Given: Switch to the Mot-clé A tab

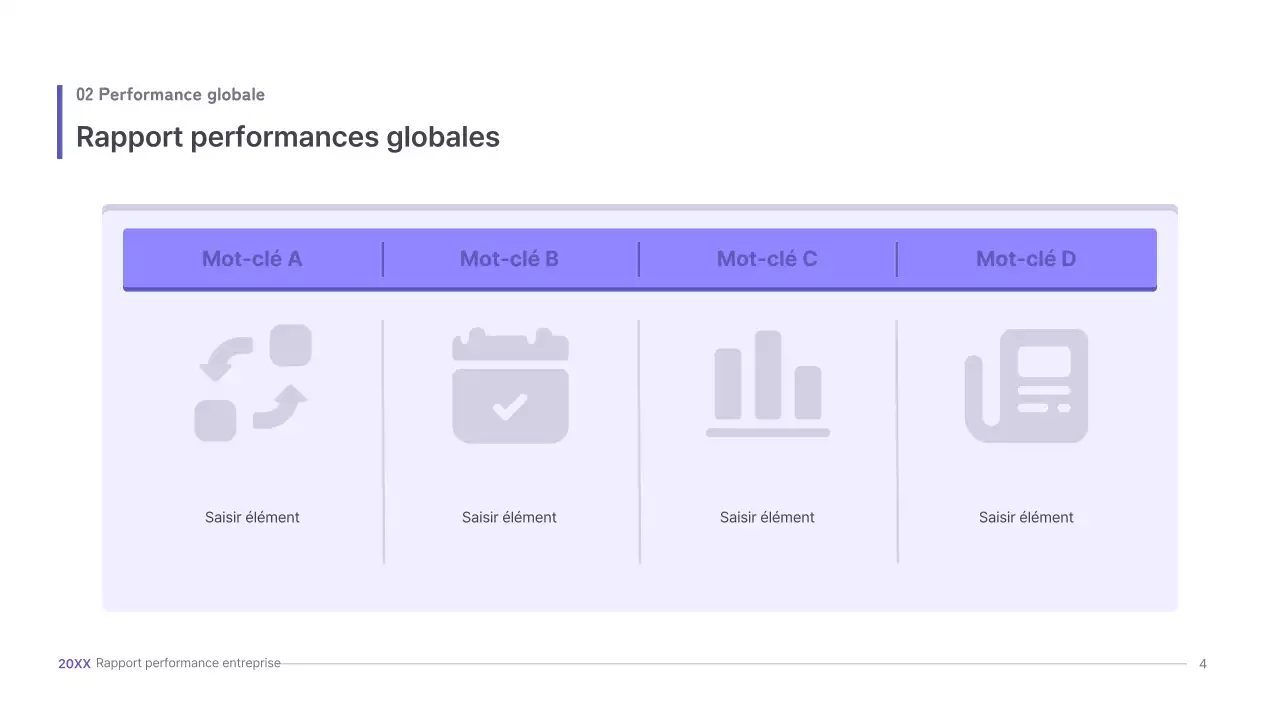Looking at the screenshot, I should [252, 259].
